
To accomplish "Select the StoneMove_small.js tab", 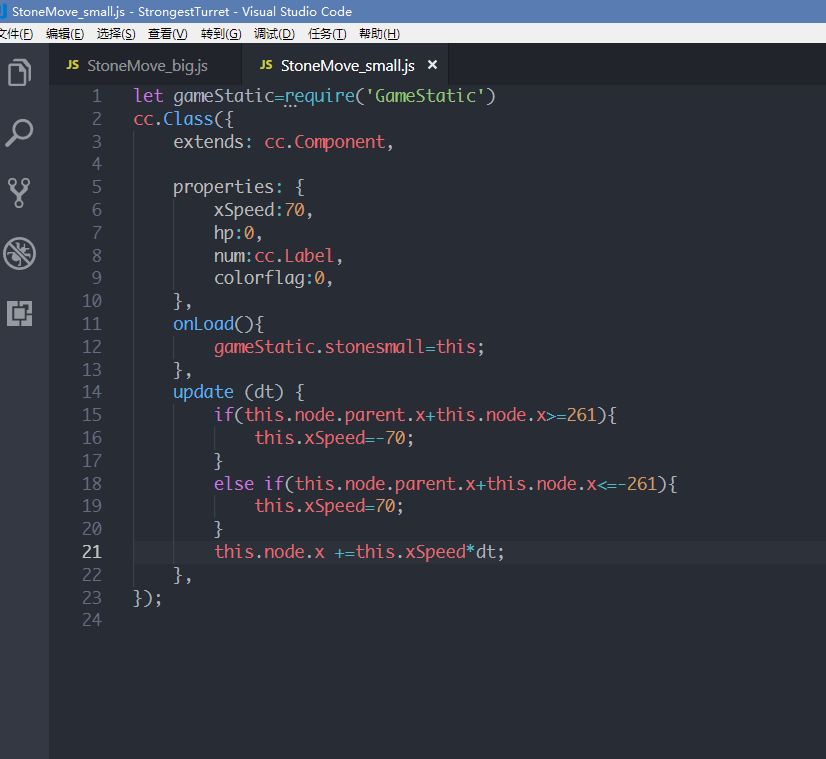I will pyautogui.click(x=345, y=65).
